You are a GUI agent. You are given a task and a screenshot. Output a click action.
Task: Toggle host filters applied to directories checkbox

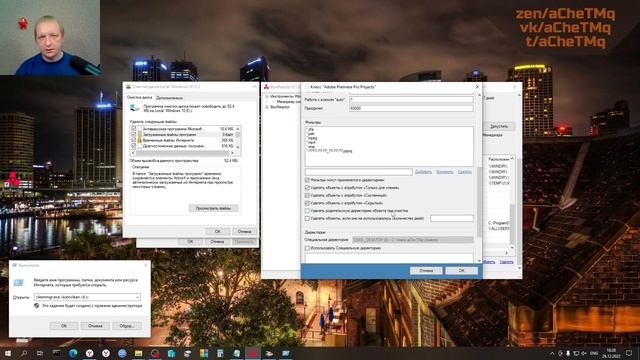tap(307, 180)
